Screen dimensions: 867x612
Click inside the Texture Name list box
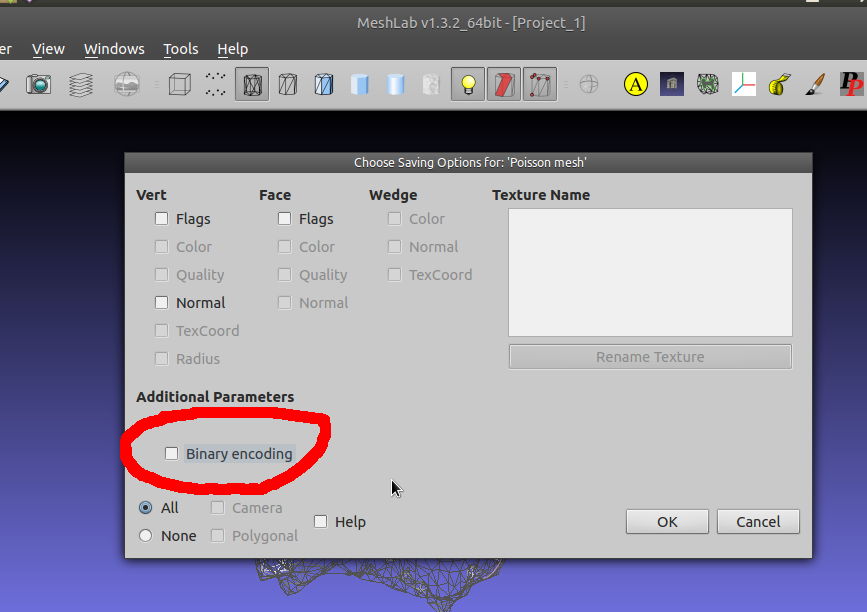coord(650,272)
